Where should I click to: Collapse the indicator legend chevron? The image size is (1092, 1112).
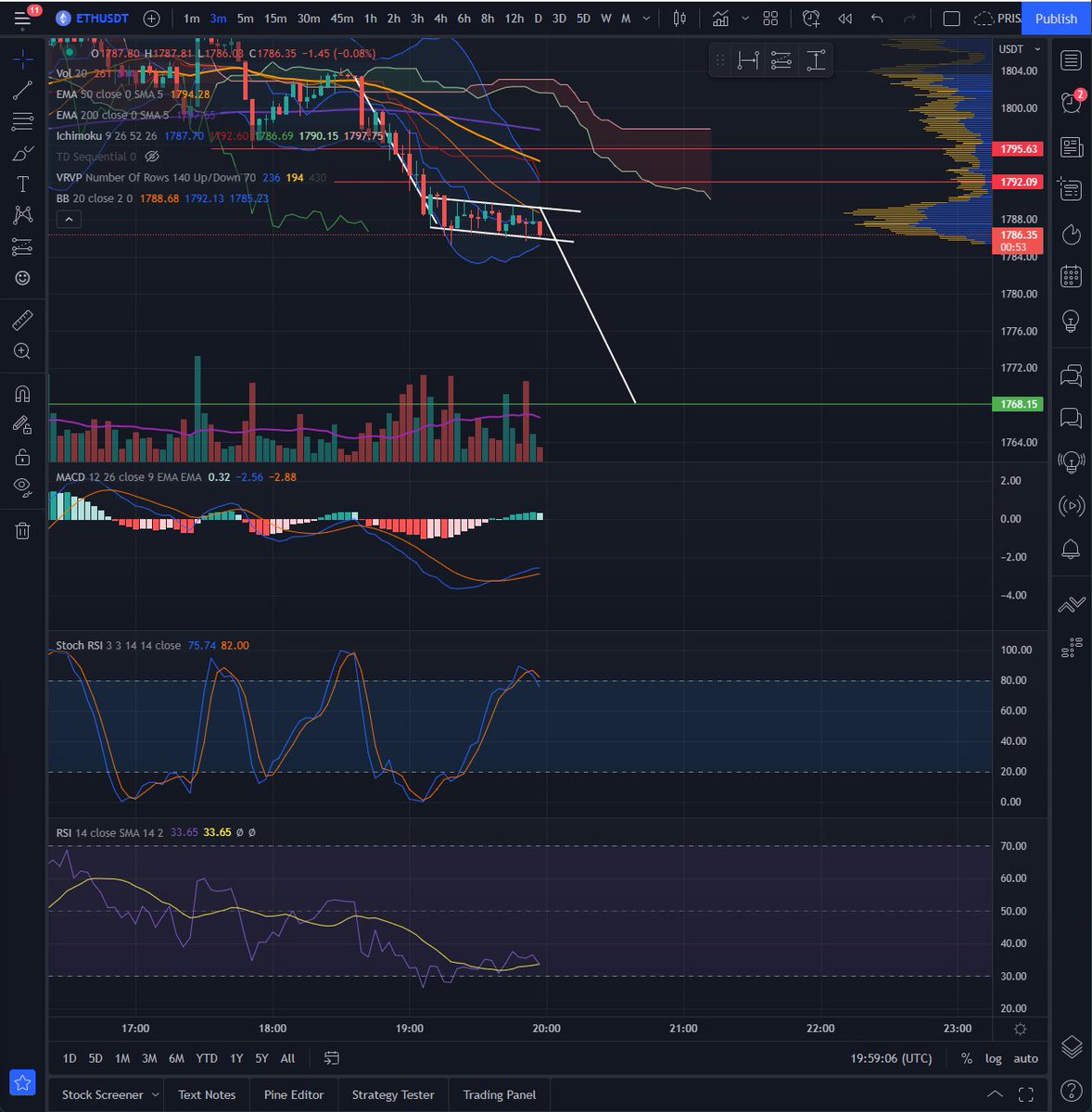(x=69, y=220)
